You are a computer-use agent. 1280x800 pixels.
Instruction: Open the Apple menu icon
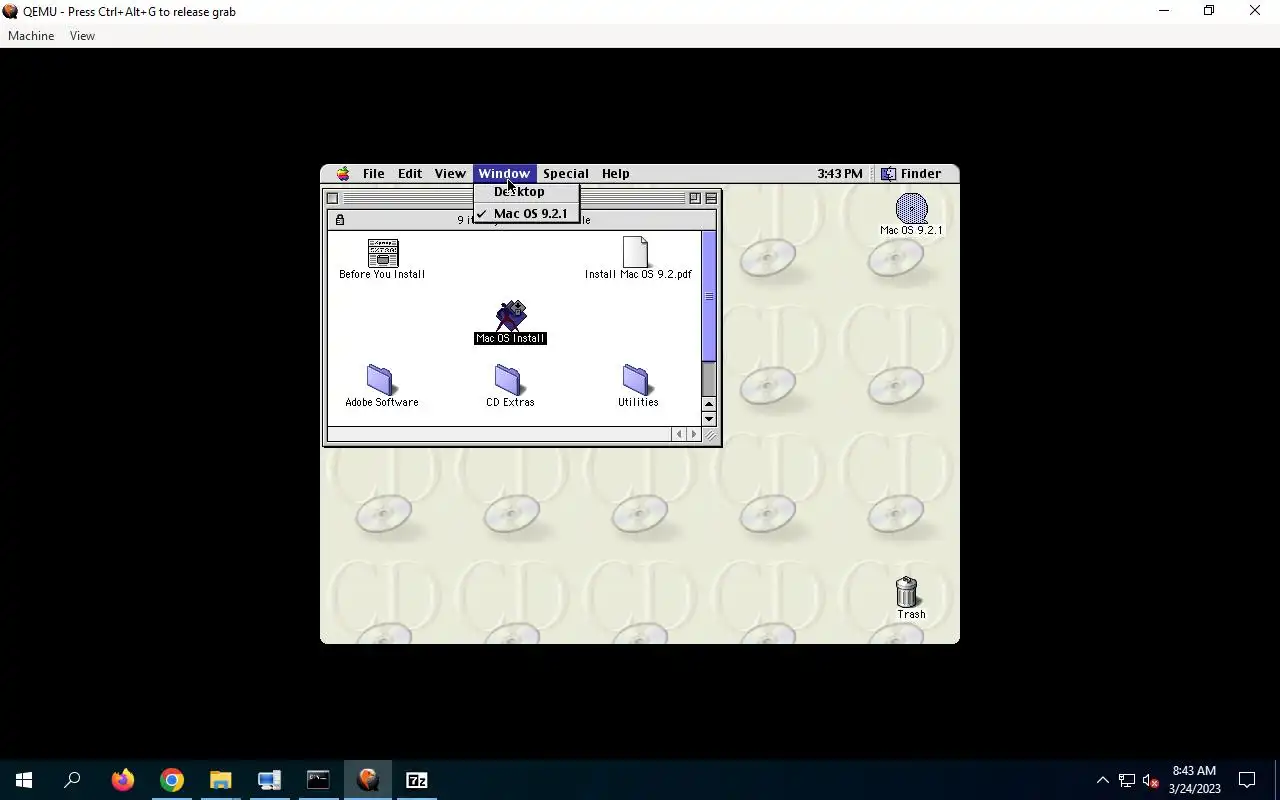(343, 174)
